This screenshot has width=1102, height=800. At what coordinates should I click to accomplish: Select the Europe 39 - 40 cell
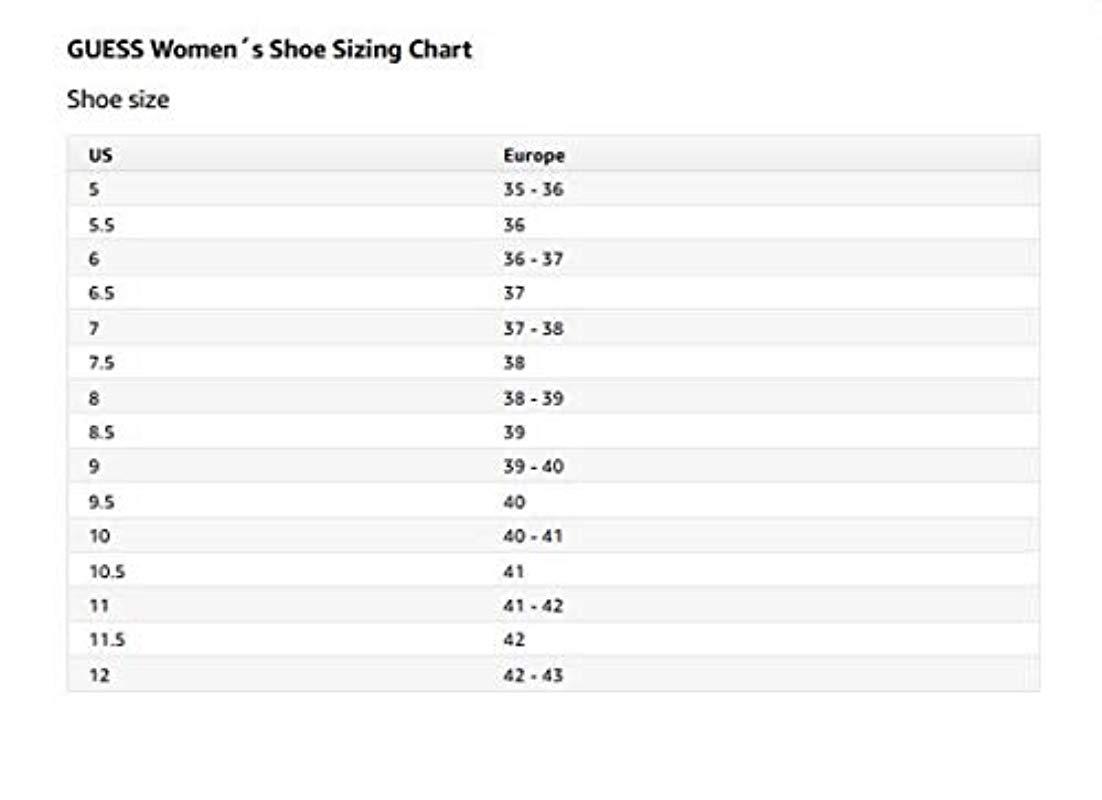tap(533, 467)
